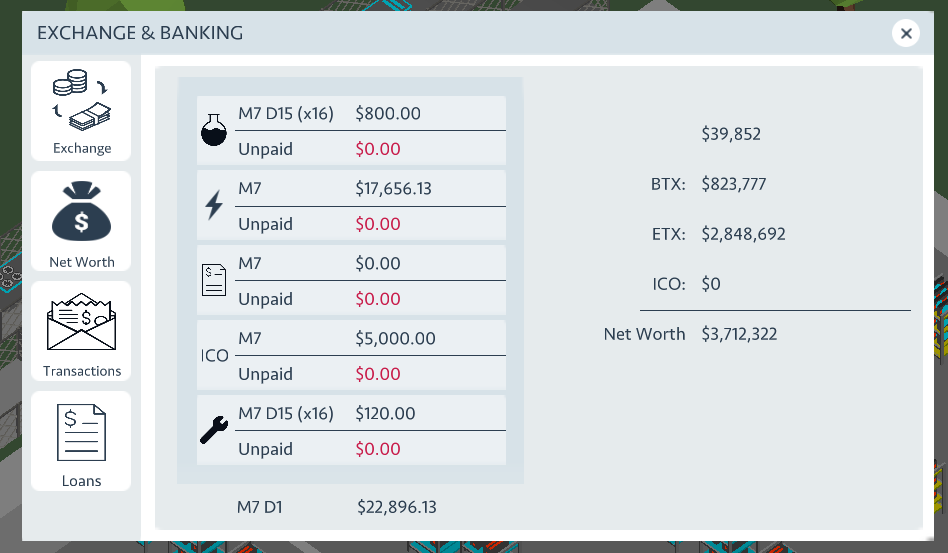Click the electricity lightning bolt icon
This screenshot has height=553, width=948.
click(x=213, y=205)
